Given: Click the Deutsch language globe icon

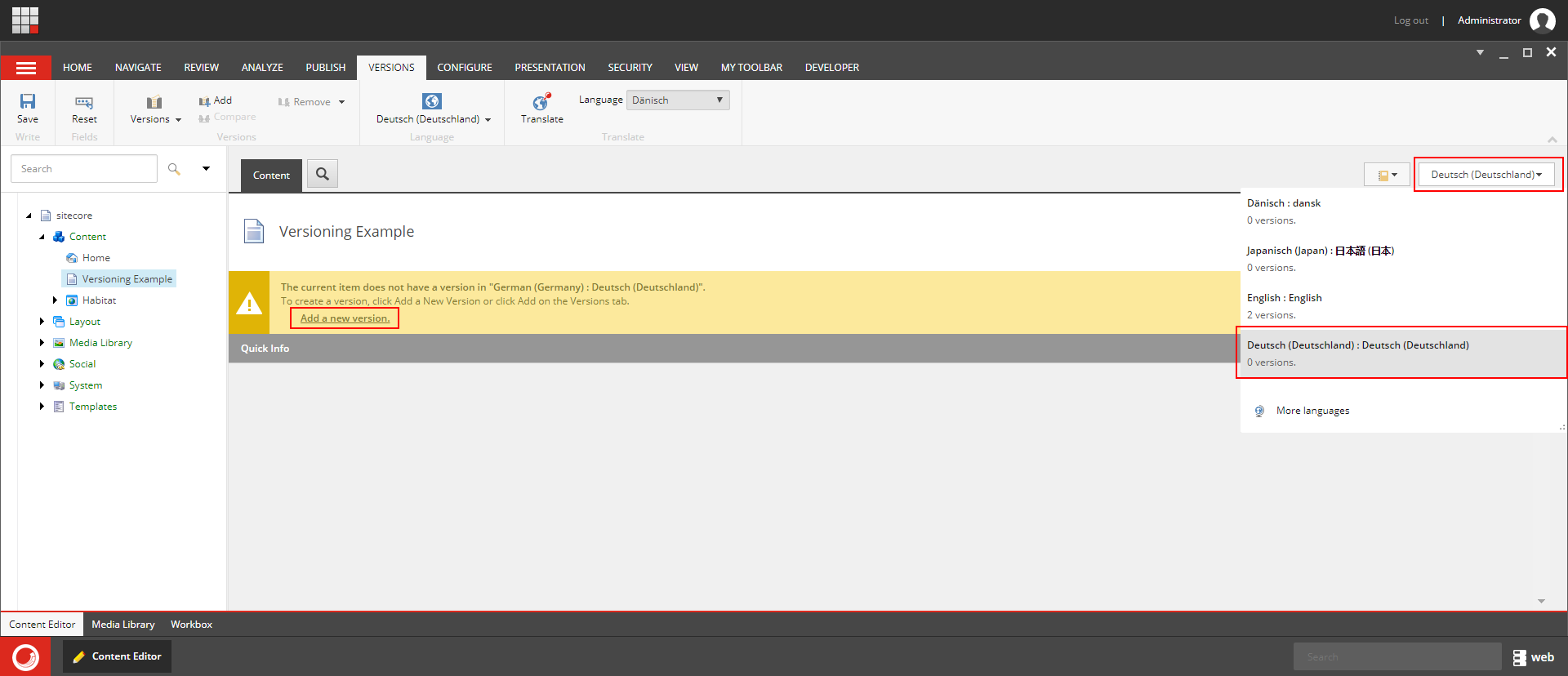Looking at the screenshot, I should 432,101.
